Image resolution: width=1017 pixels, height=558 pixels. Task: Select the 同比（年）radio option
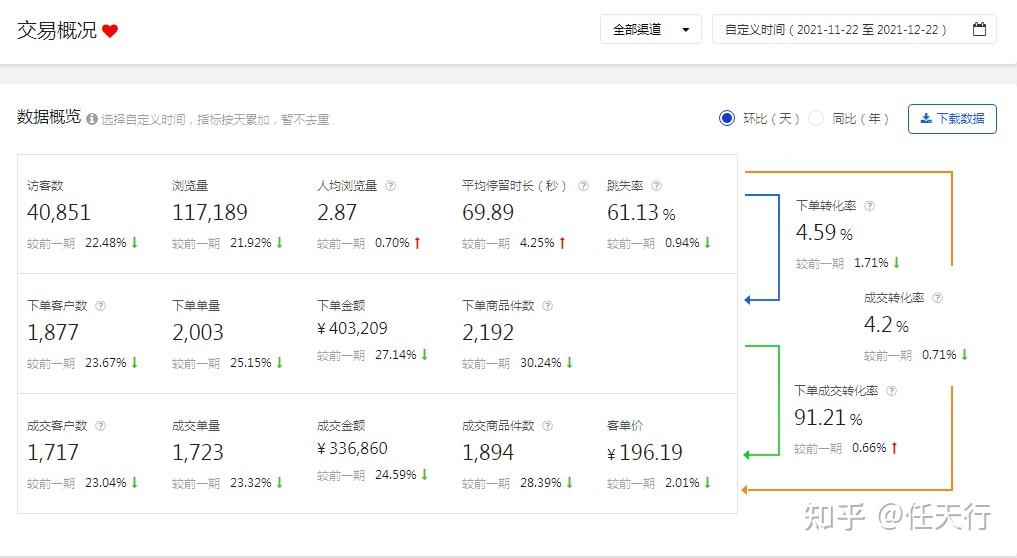(x=816, y=118)
